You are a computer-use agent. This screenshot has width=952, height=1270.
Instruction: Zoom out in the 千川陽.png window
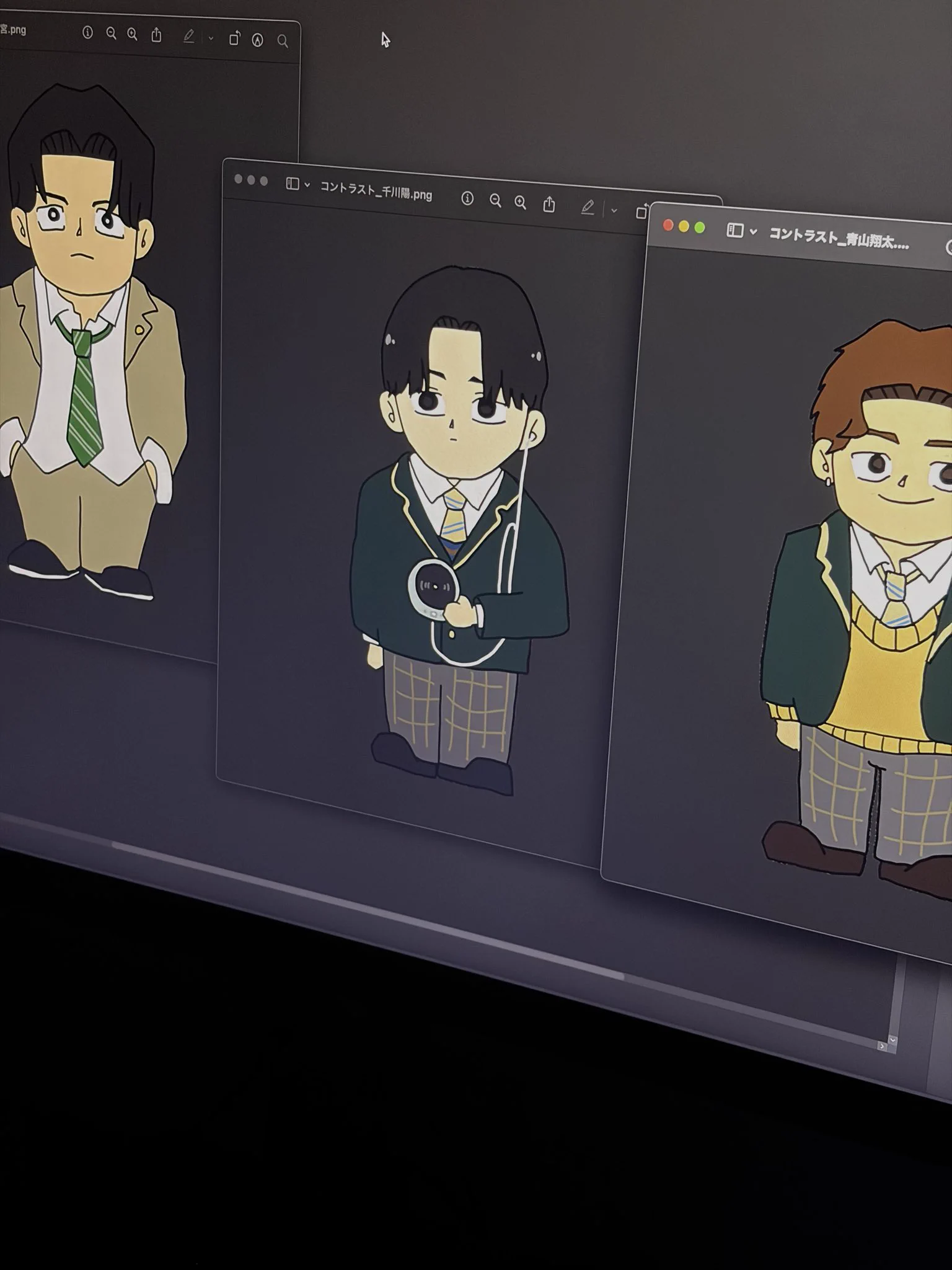point(495,200)
